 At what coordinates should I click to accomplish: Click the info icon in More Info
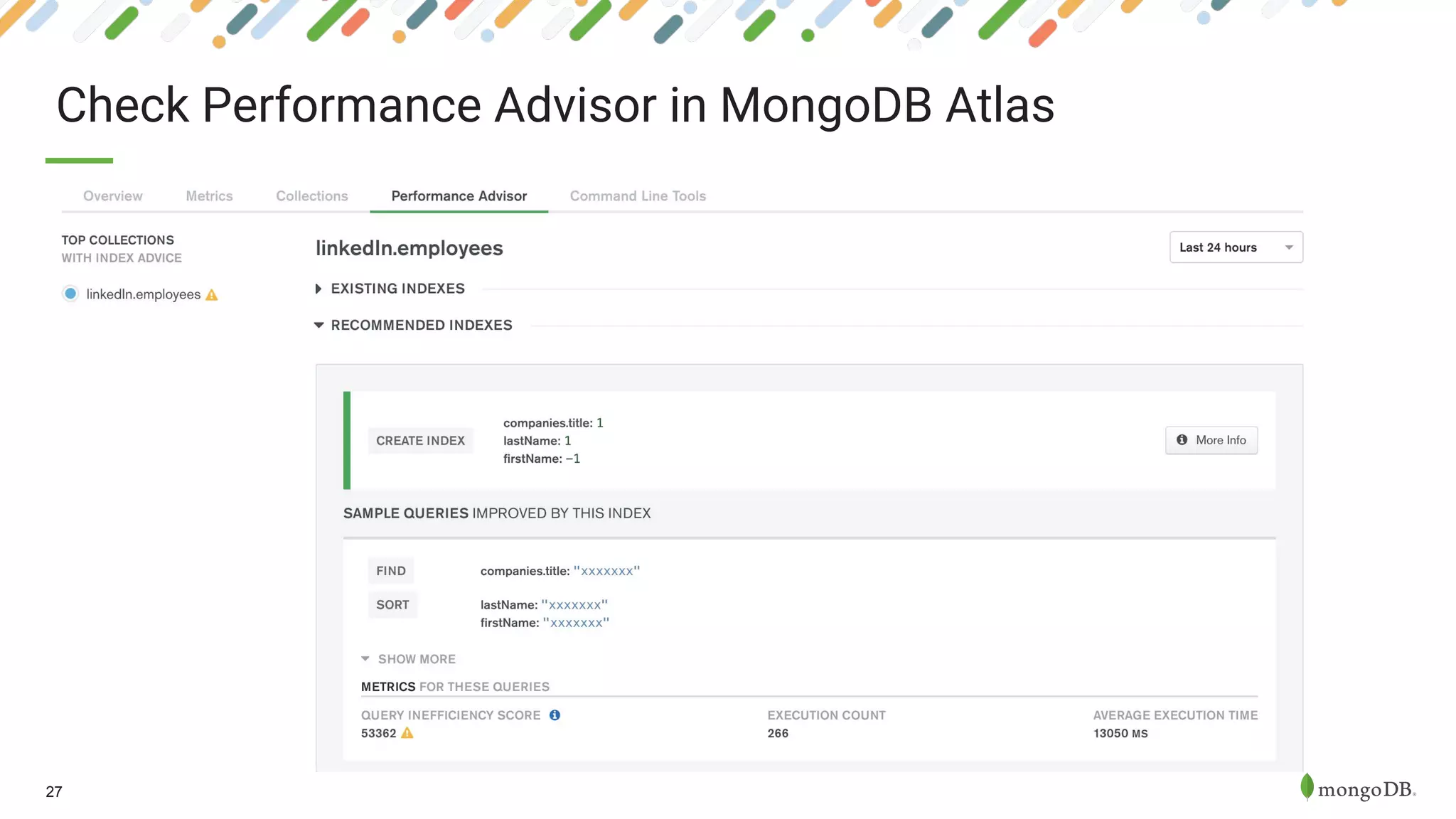tap(1182, 440)
